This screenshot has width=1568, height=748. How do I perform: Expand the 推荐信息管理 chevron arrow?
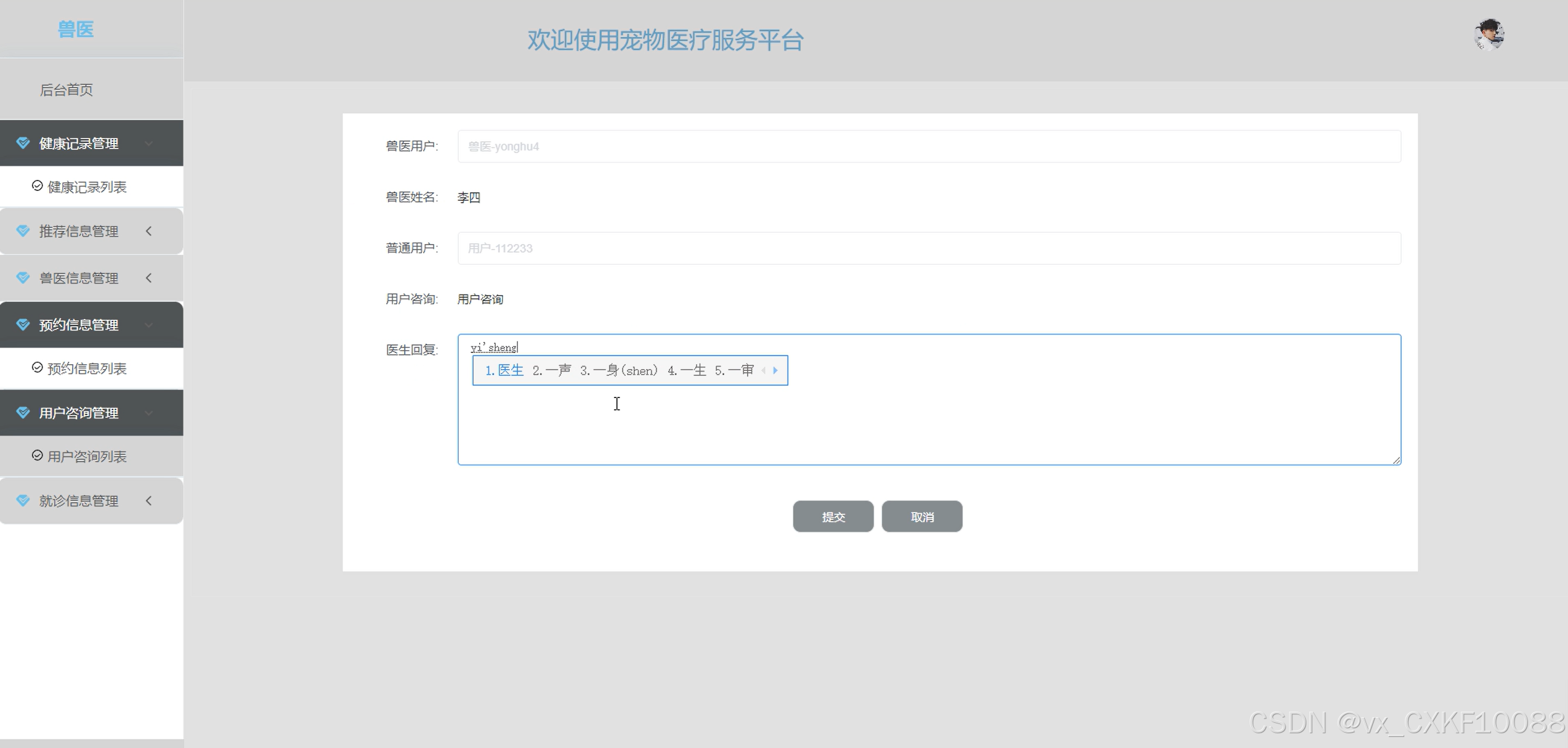(148, 231)
